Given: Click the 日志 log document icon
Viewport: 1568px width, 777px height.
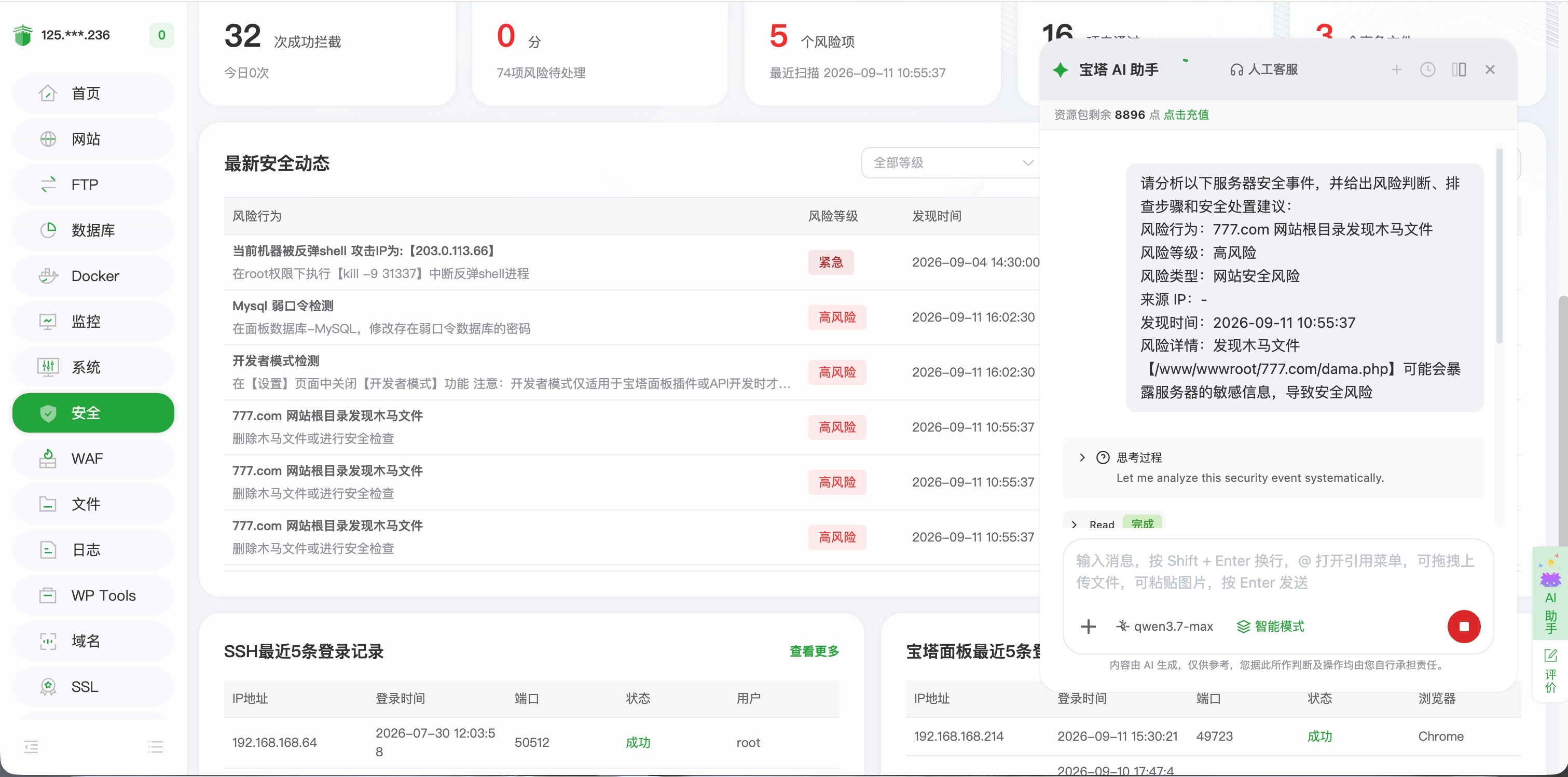Looking at the screenshot, I should pos(48,550).
